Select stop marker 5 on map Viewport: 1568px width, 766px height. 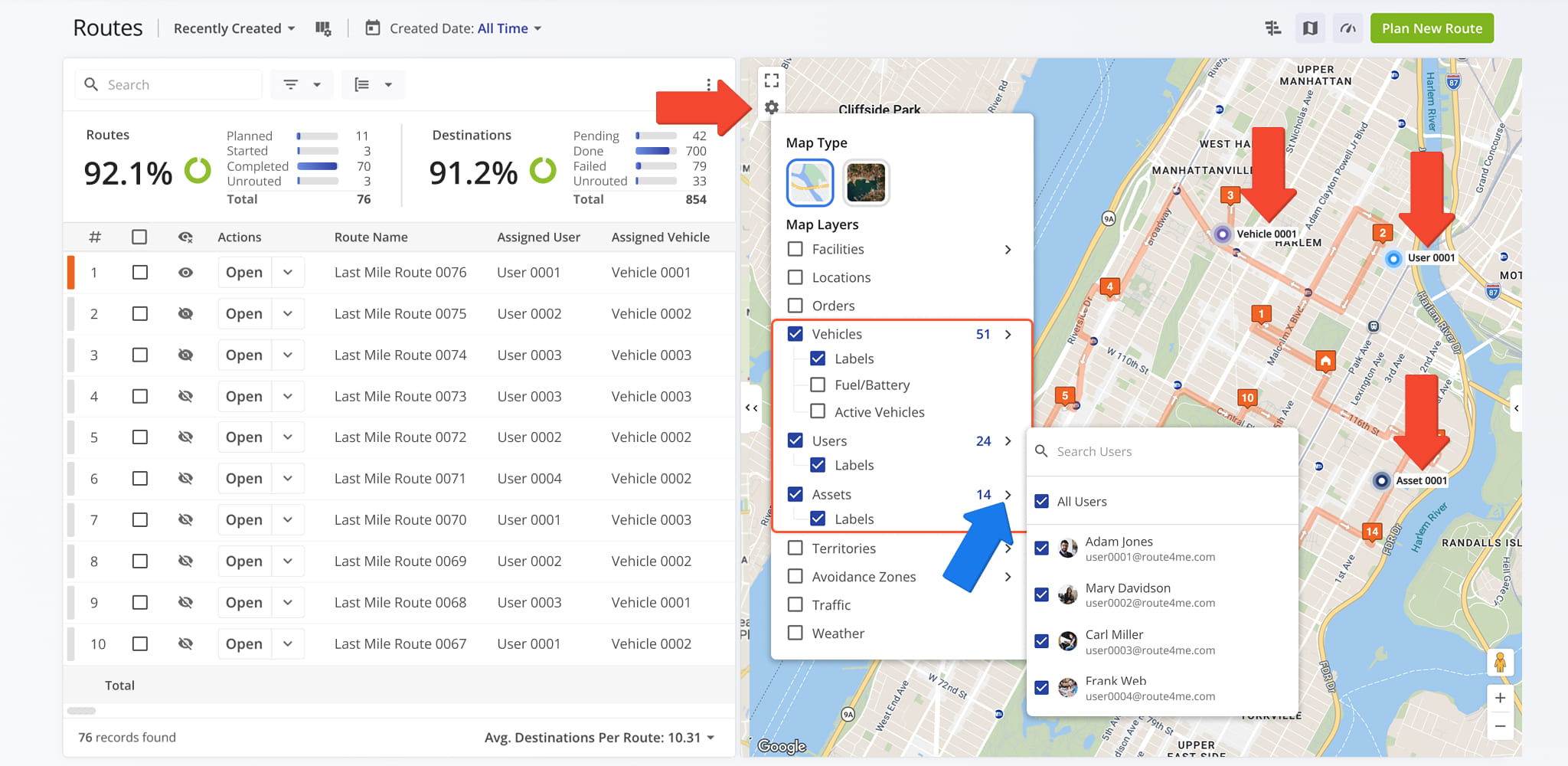tap(1064, 397)
